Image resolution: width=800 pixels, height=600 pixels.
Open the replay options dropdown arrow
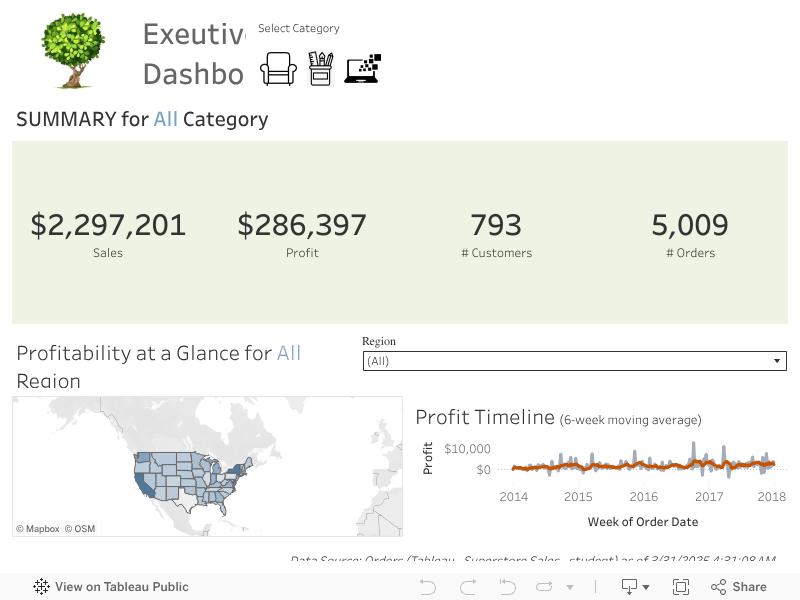[x=570, y=587]
